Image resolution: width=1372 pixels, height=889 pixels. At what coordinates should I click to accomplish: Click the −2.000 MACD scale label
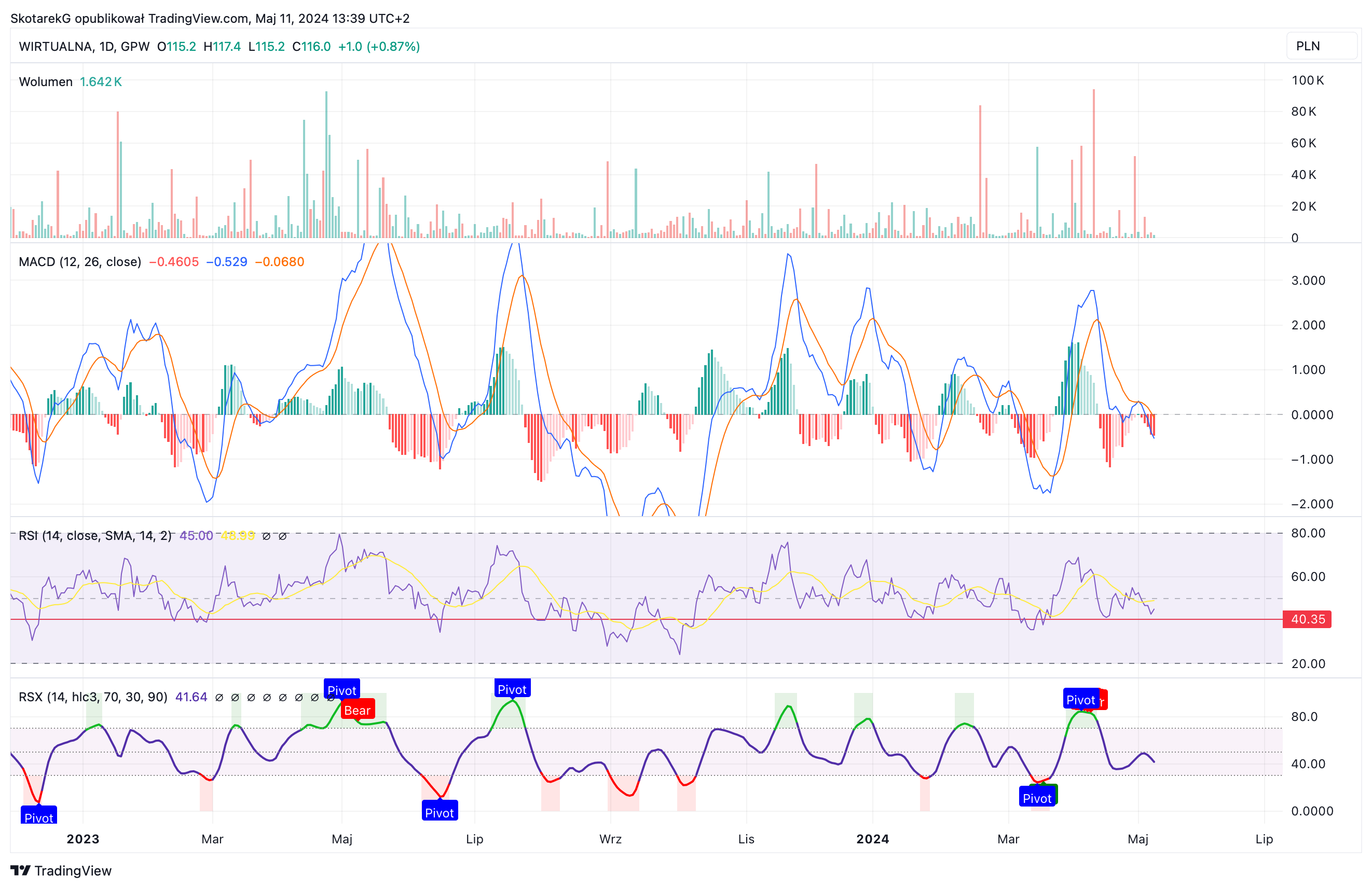tap(1312, 504)
